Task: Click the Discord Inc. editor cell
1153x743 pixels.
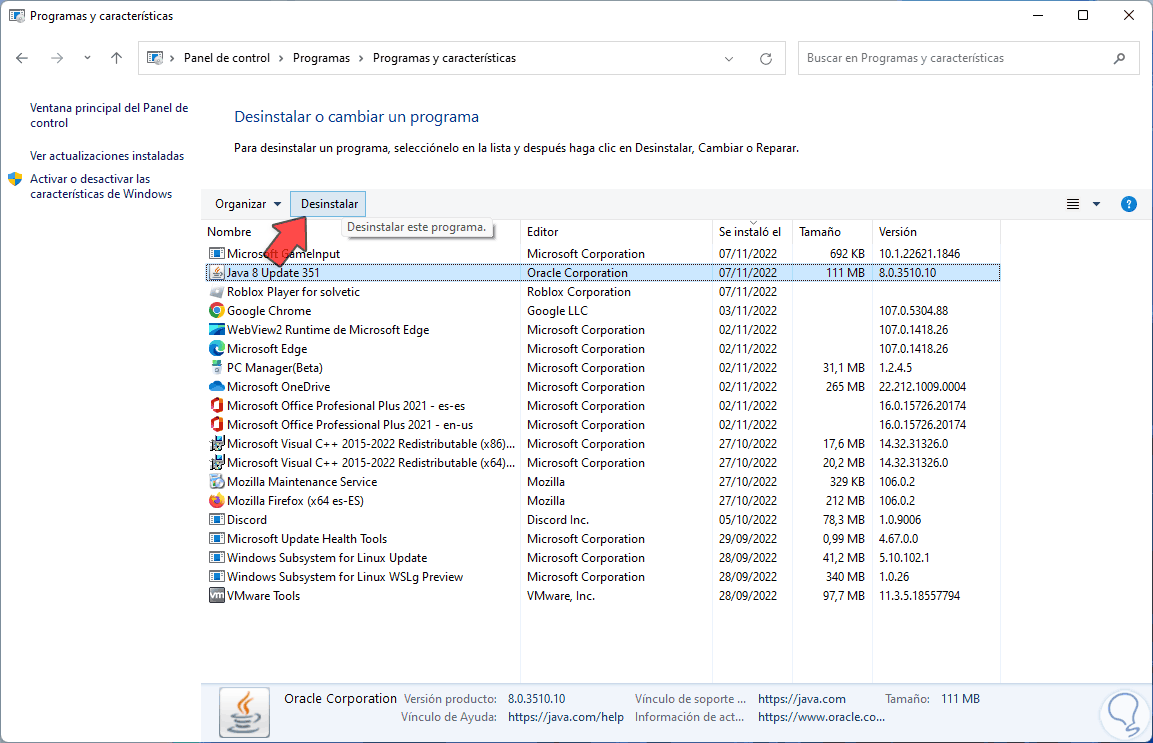Action: tap(557, 520)
